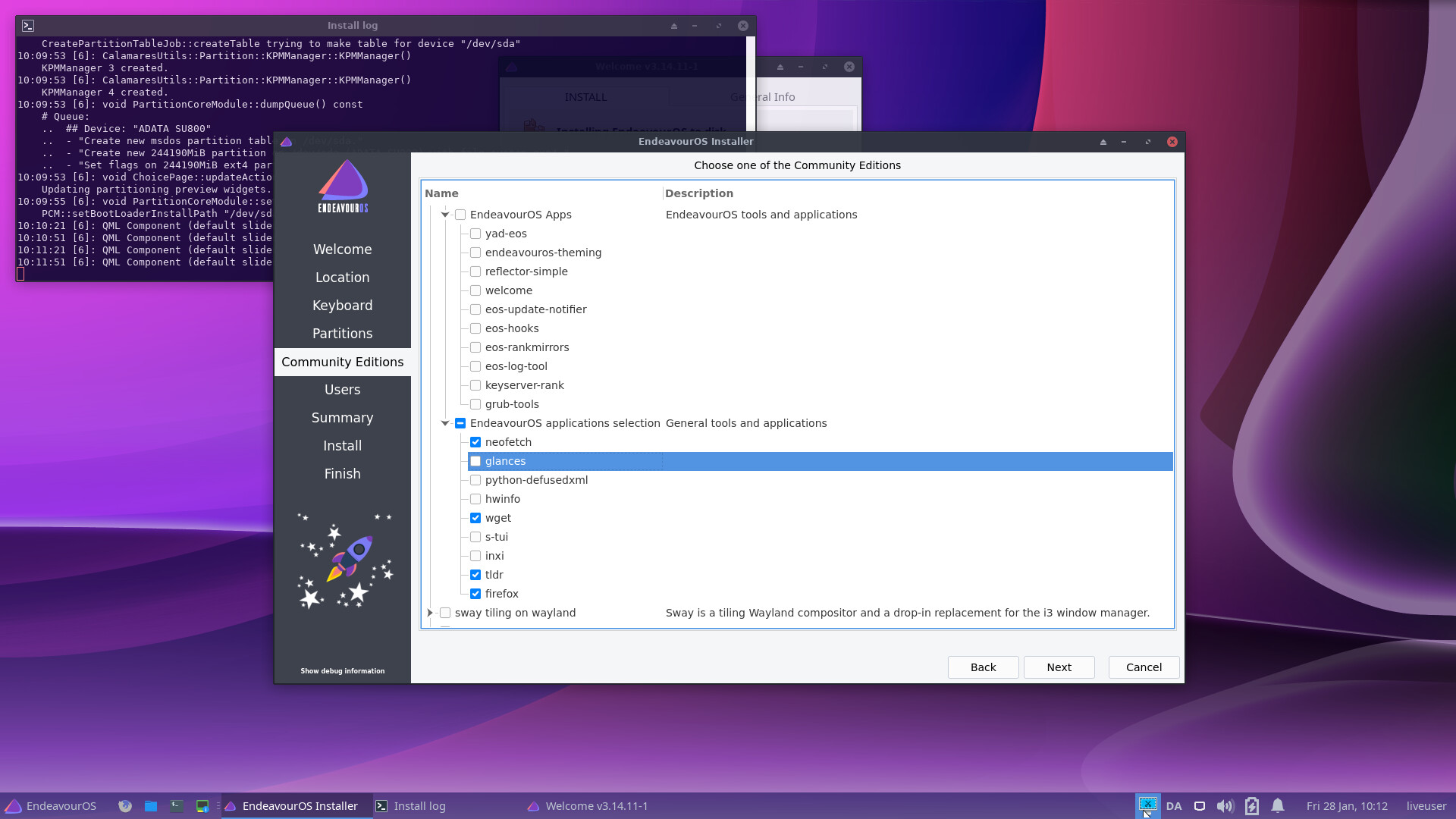Go to the Partitions installer step
1456x819 pixels.
click(343, 334)
